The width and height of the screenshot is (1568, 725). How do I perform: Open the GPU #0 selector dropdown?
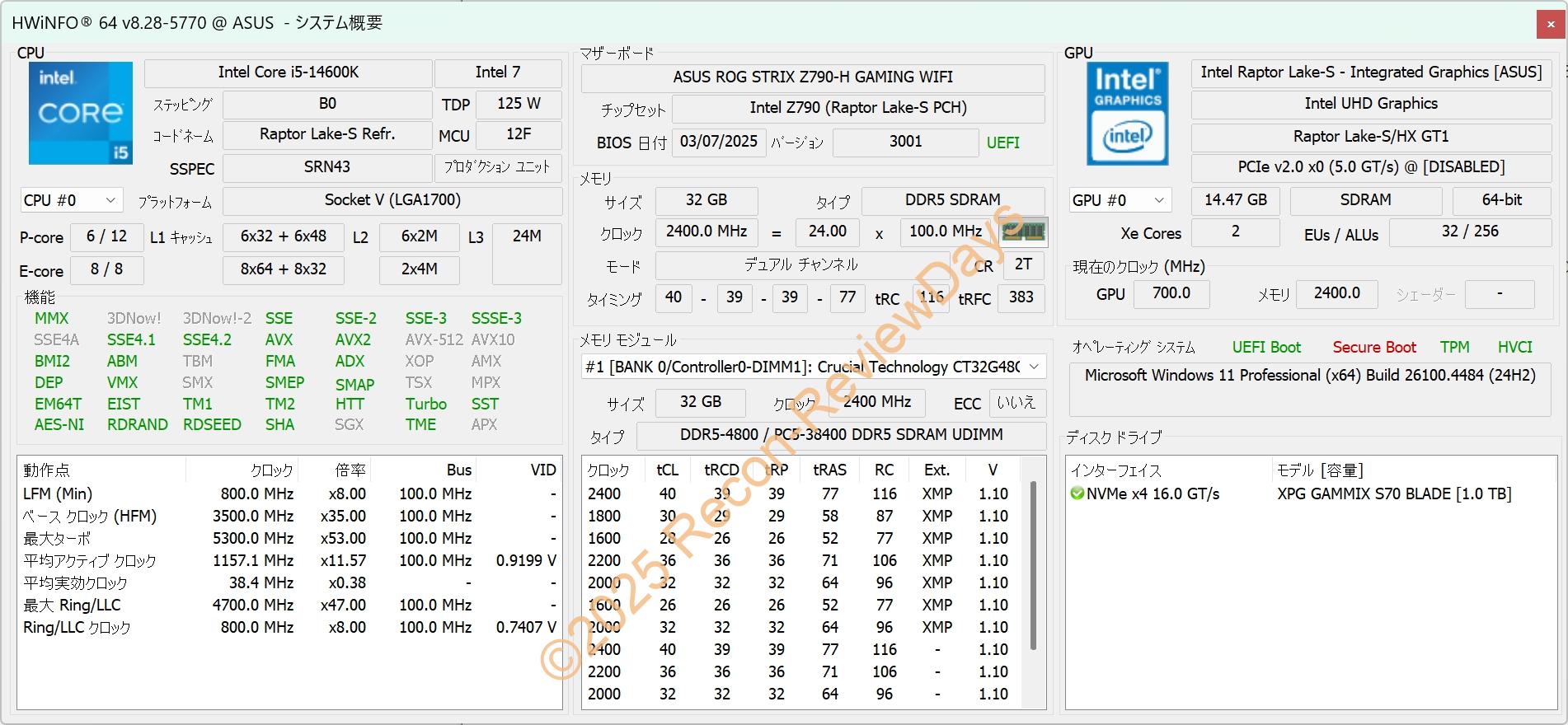[1119, 200]
